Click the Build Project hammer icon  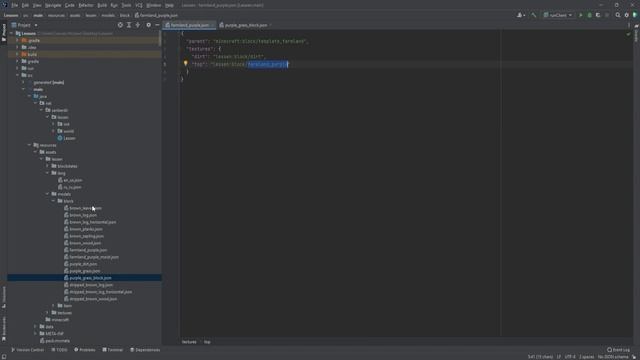(533, 15)
